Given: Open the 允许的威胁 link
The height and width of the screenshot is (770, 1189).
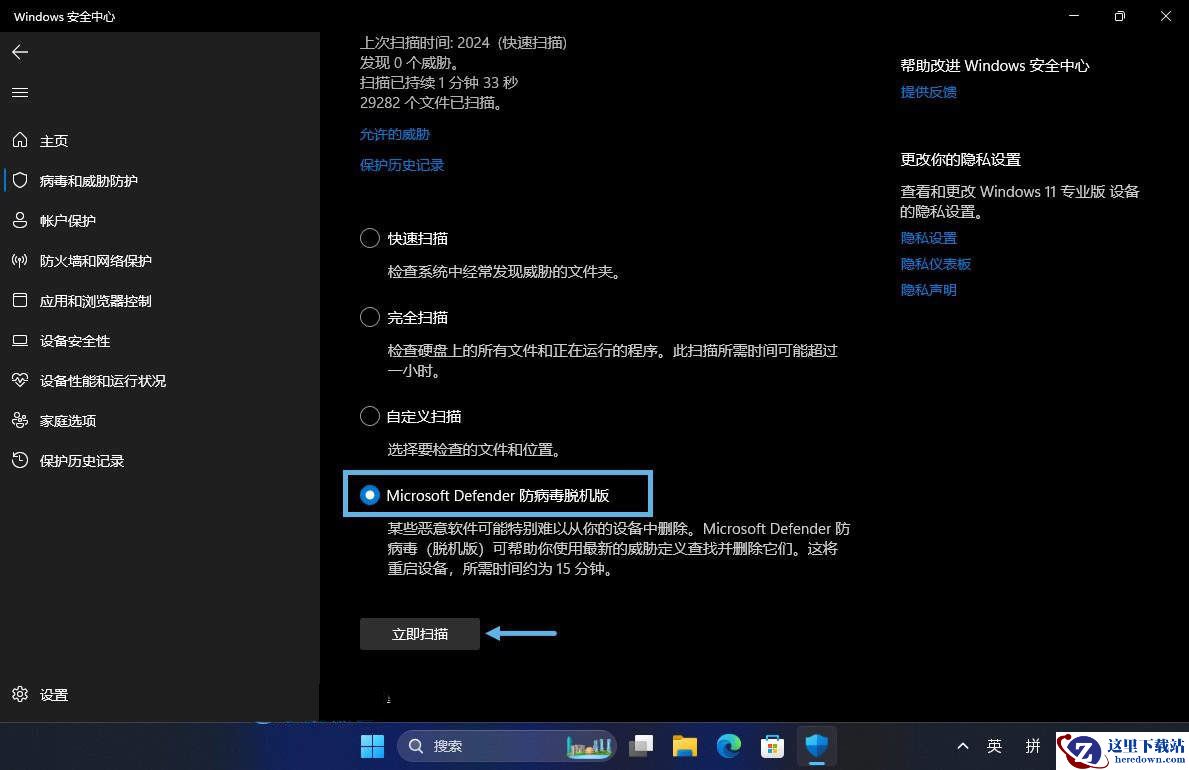Looking at the screenshot, I should 395,134.
